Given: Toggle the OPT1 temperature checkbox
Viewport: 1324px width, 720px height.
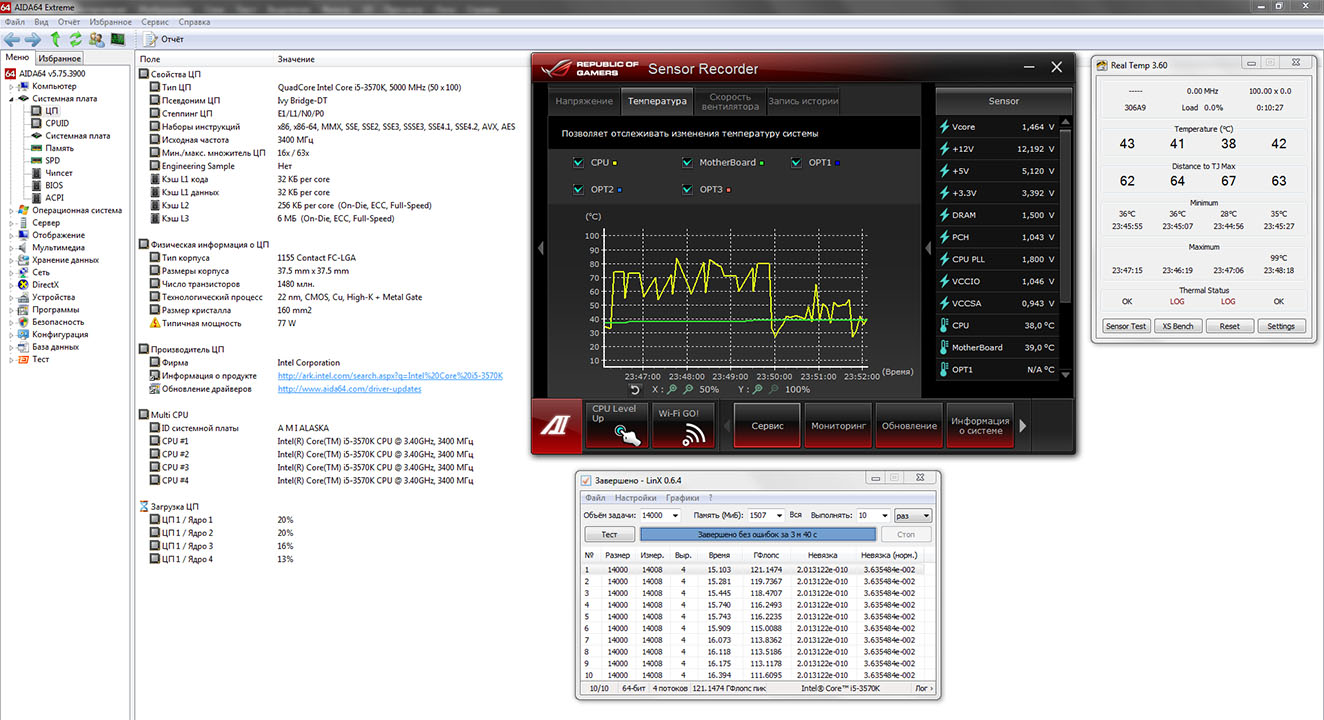Looking at the screenshot, I should (796, 162).
